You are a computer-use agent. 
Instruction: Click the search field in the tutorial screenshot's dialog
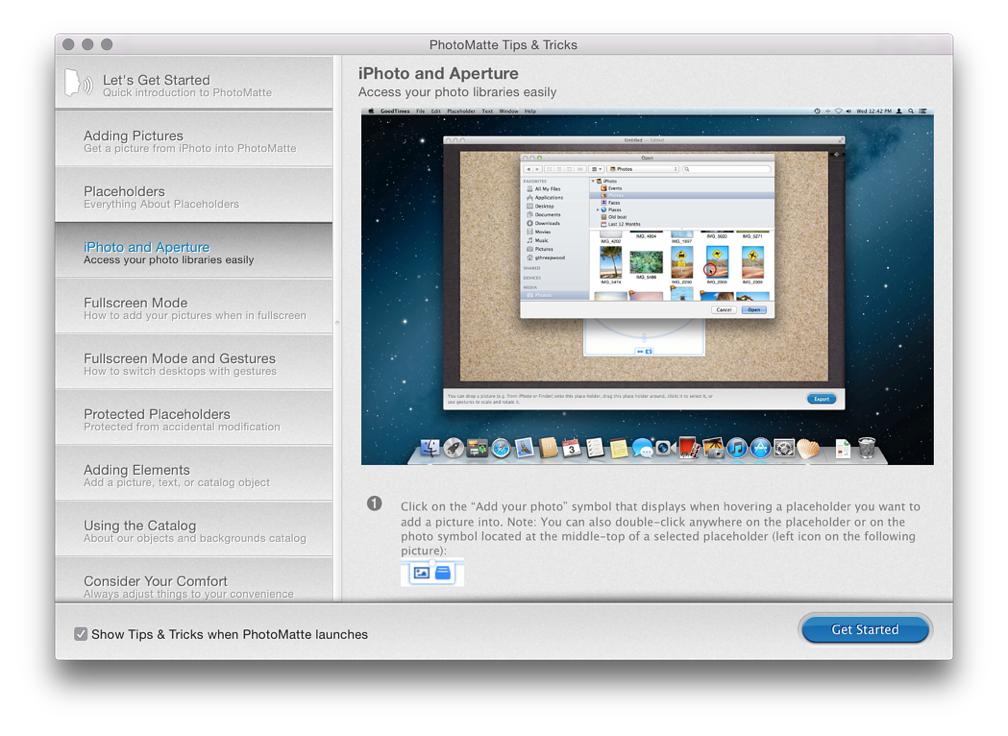pos(726,169)
